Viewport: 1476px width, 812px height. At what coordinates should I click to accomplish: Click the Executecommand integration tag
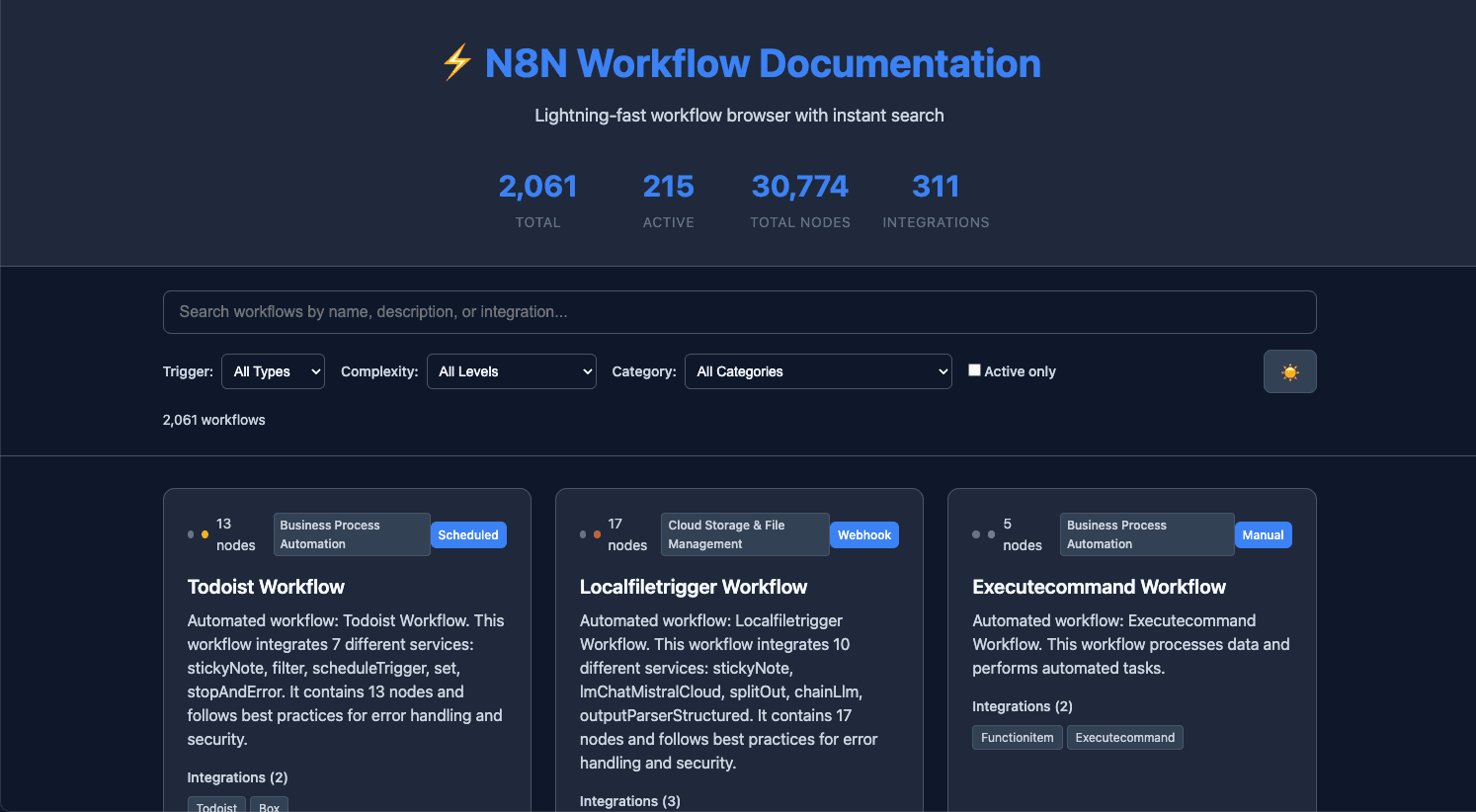[x=1125, y=738]
